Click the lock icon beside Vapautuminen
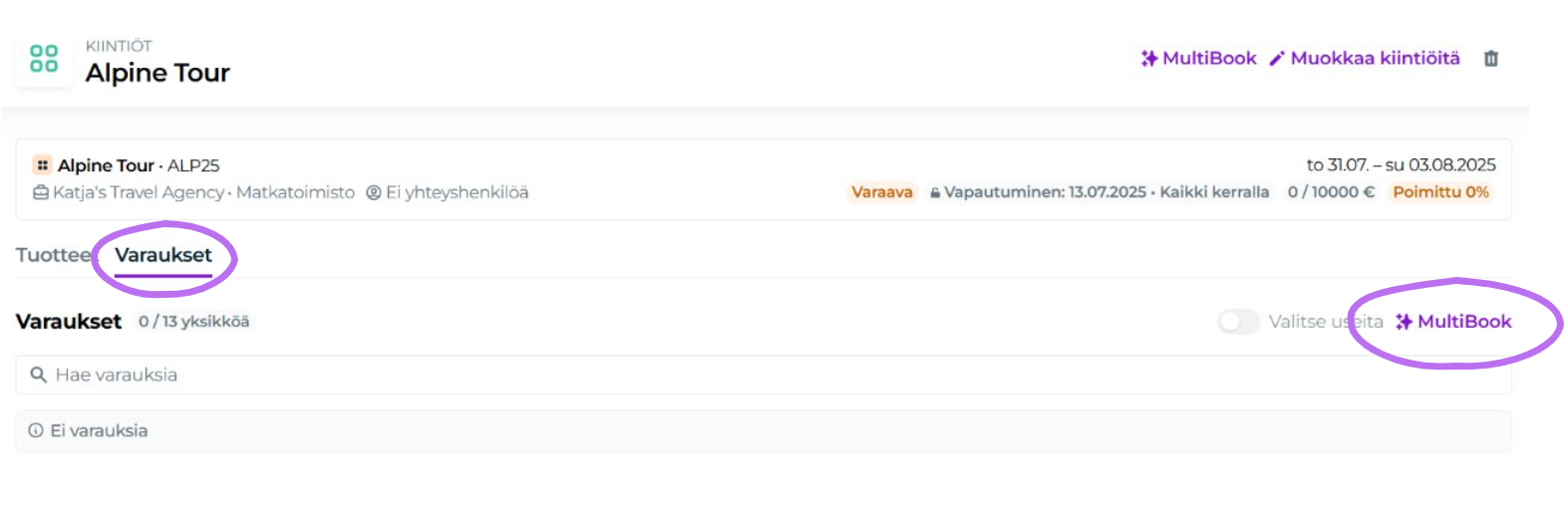Image resolution: width=1568 pixels, height=521 pixels. click(935, 193)
